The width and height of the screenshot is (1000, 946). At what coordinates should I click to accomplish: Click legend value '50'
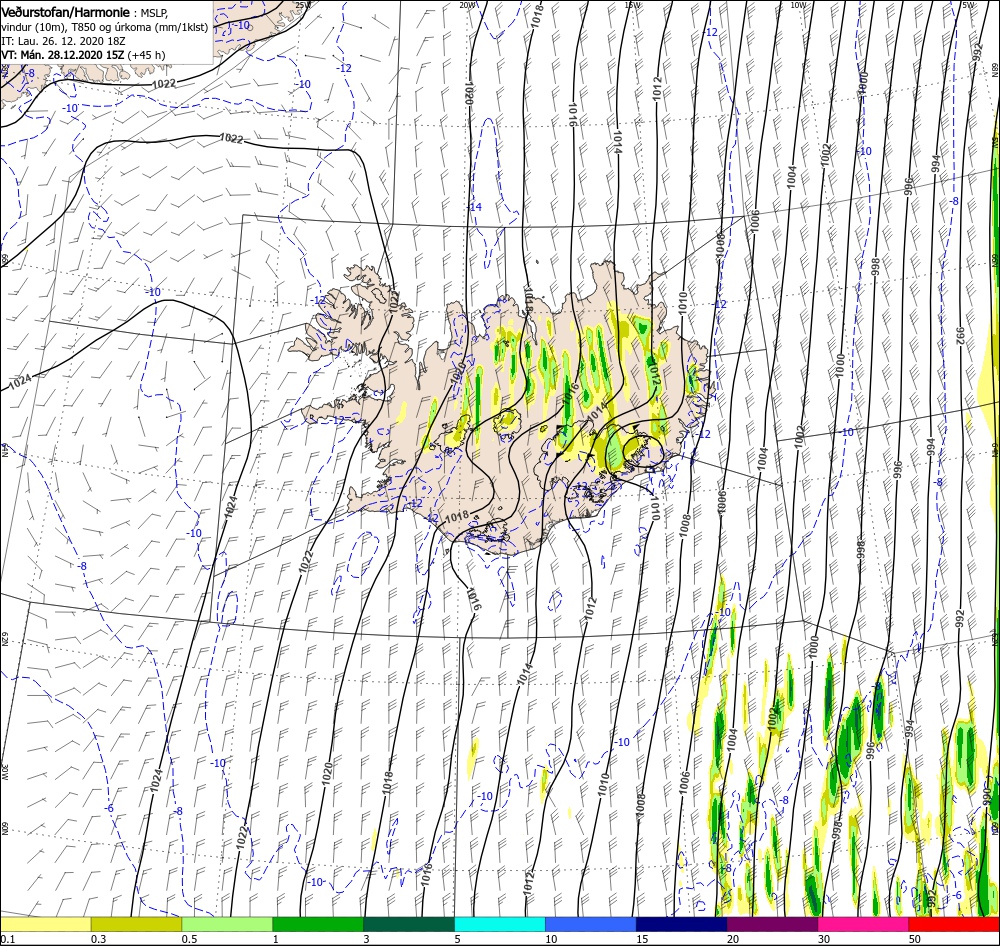(x=915, y=939)
